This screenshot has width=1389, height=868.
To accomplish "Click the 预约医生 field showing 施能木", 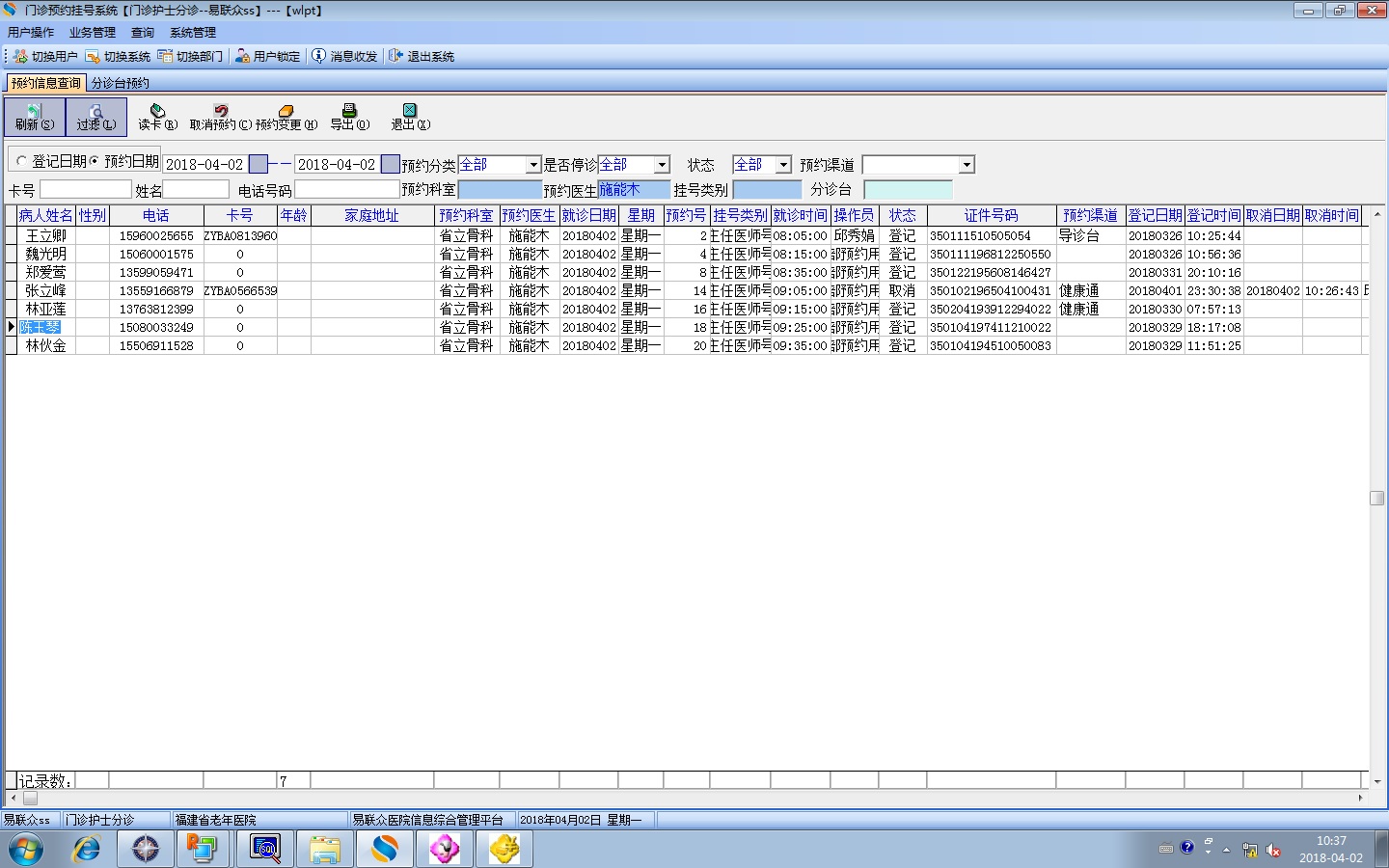I will coord(634,190).
